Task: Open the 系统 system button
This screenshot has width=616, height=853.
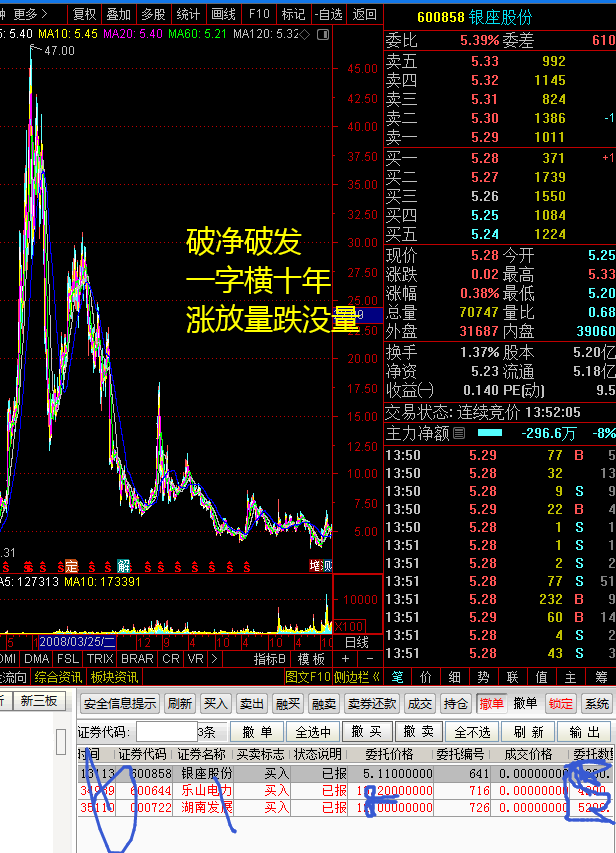Action: [x=597, y=704]
